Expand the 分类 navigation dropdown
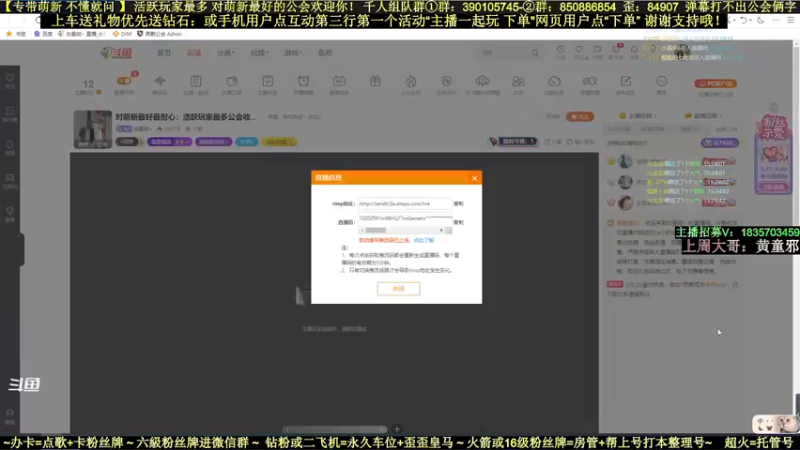 [x=226, y=53]
